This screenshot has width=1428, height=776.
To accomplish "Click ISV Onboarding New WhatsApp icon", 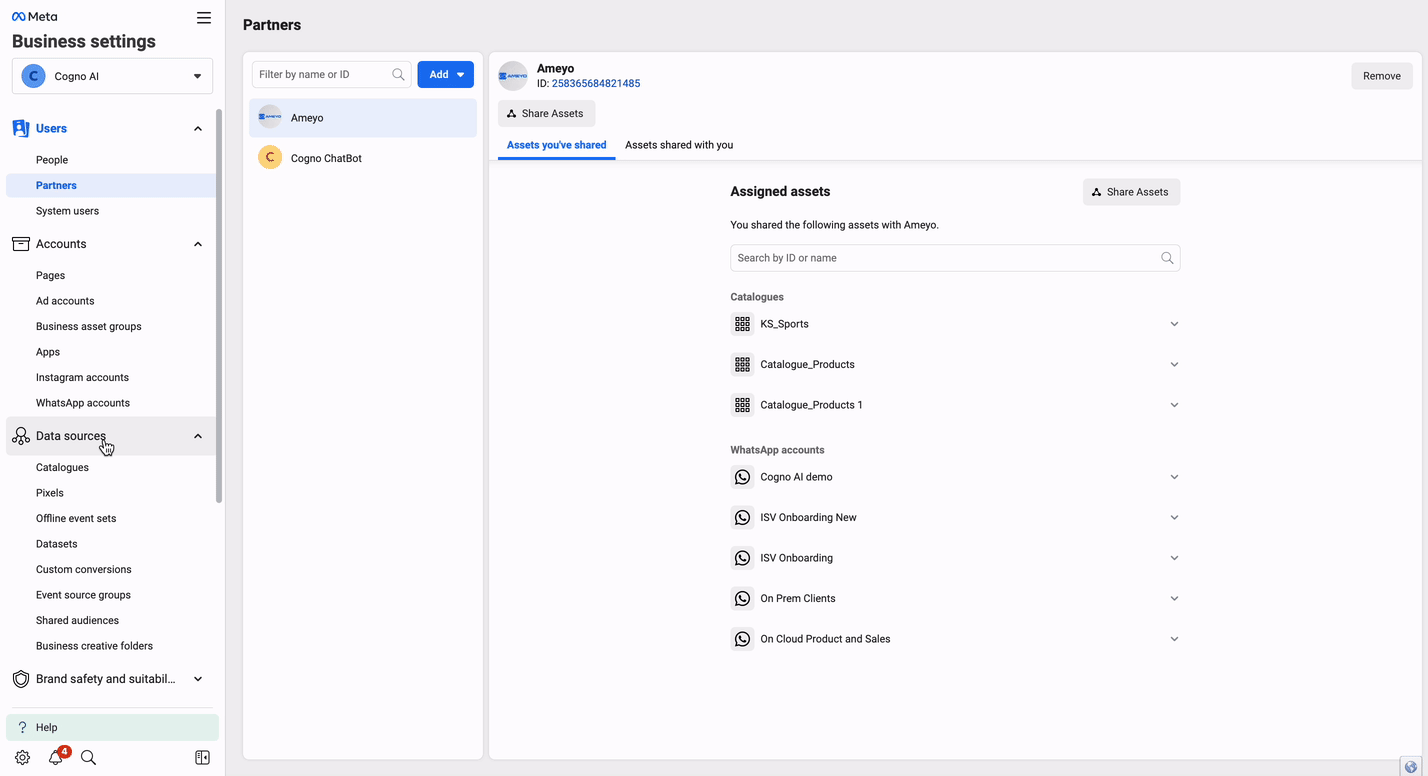I will pos(742,517).
